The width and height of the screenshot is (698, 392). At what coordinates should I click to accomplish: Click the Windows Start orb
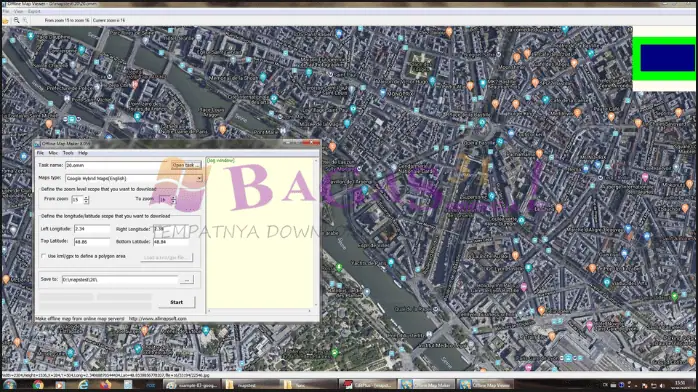10,385
